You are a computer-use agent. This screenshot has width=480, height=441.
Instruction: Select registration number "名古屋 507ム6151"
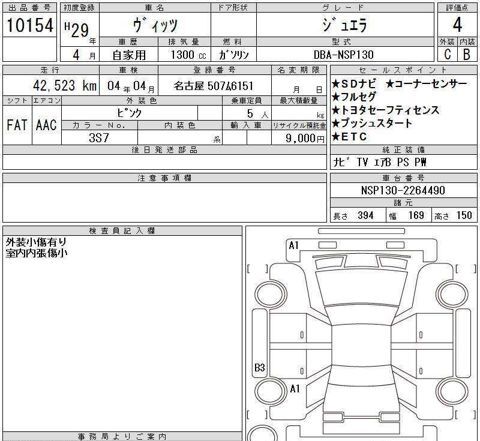tap(213, 86)
